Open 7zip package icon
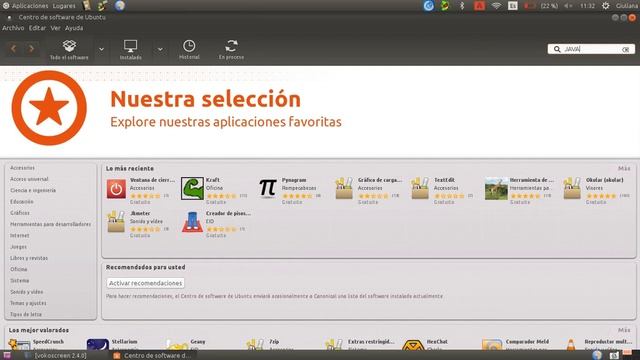 255,344
